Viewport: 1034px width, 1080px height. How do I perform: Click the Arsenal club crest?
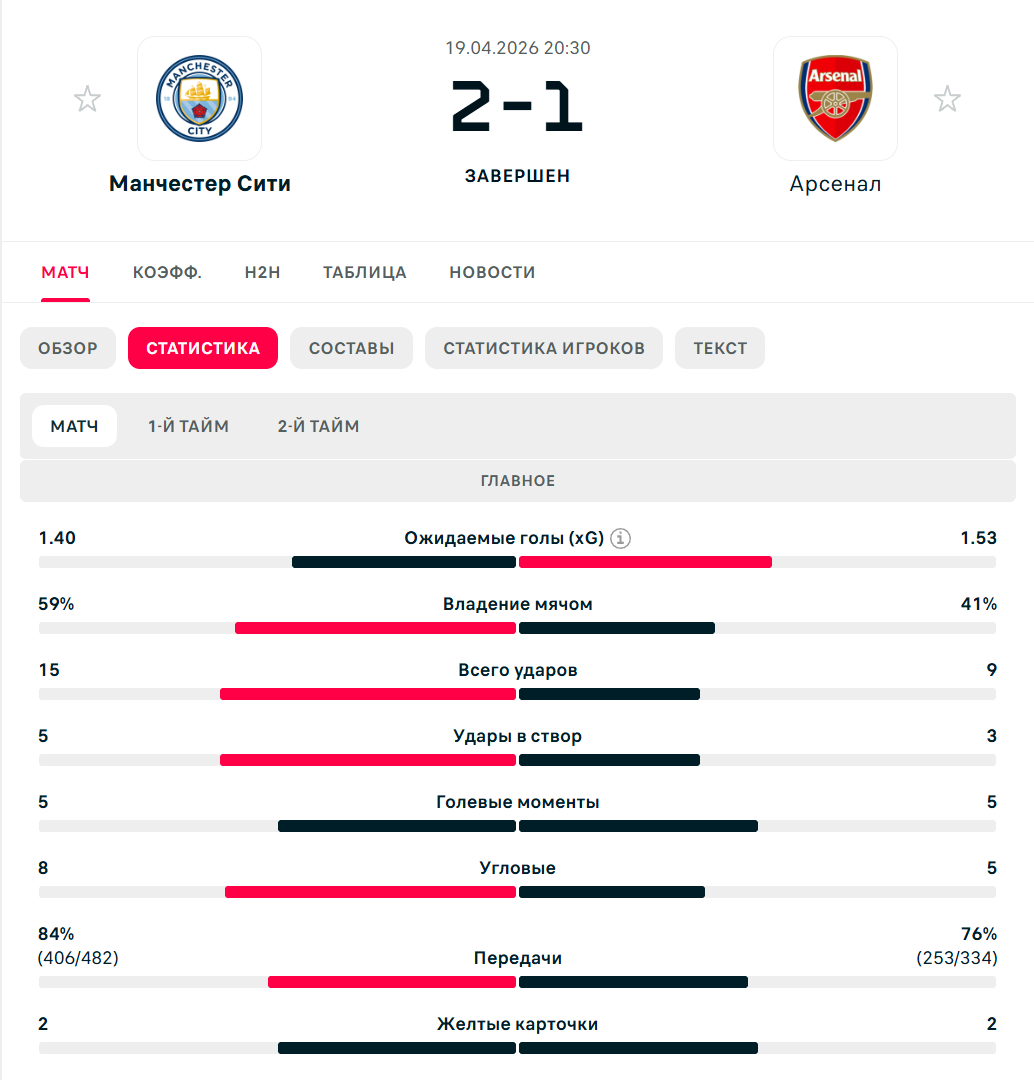[x=835, y=99]
